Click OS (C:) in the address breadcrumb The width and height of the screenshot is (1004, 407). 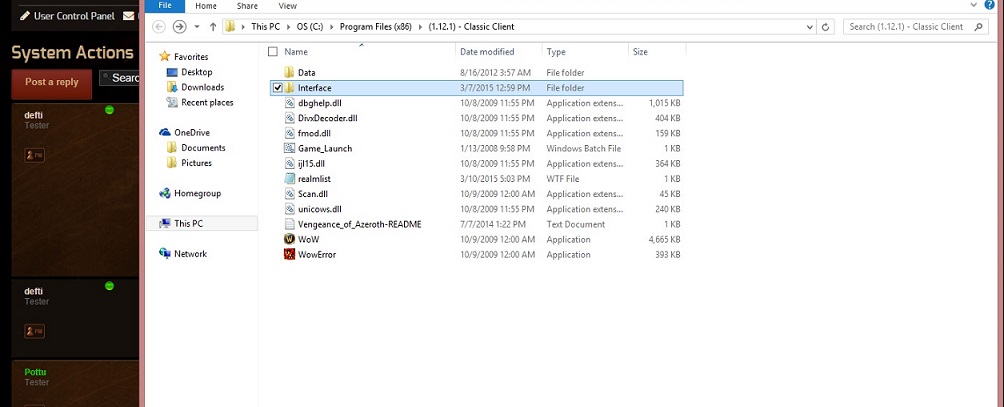click(312, 27)
